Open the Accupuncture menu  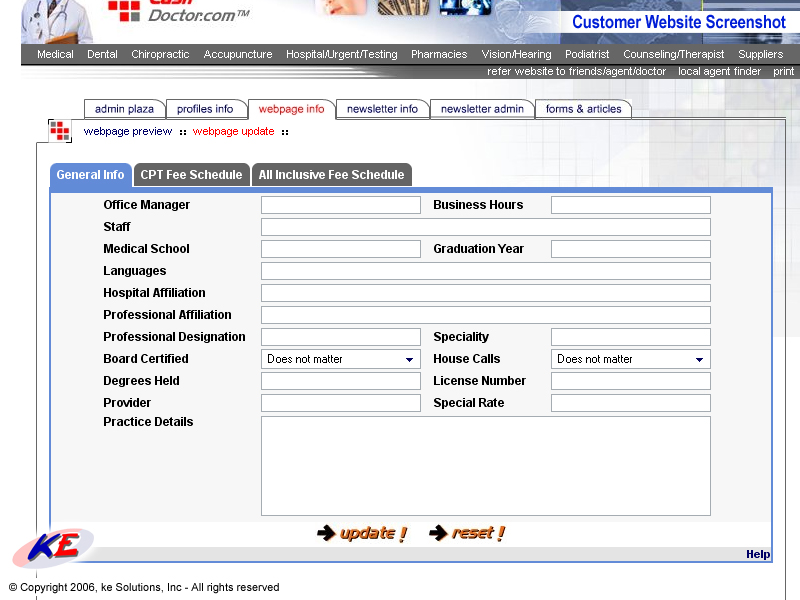coord(238,54)
